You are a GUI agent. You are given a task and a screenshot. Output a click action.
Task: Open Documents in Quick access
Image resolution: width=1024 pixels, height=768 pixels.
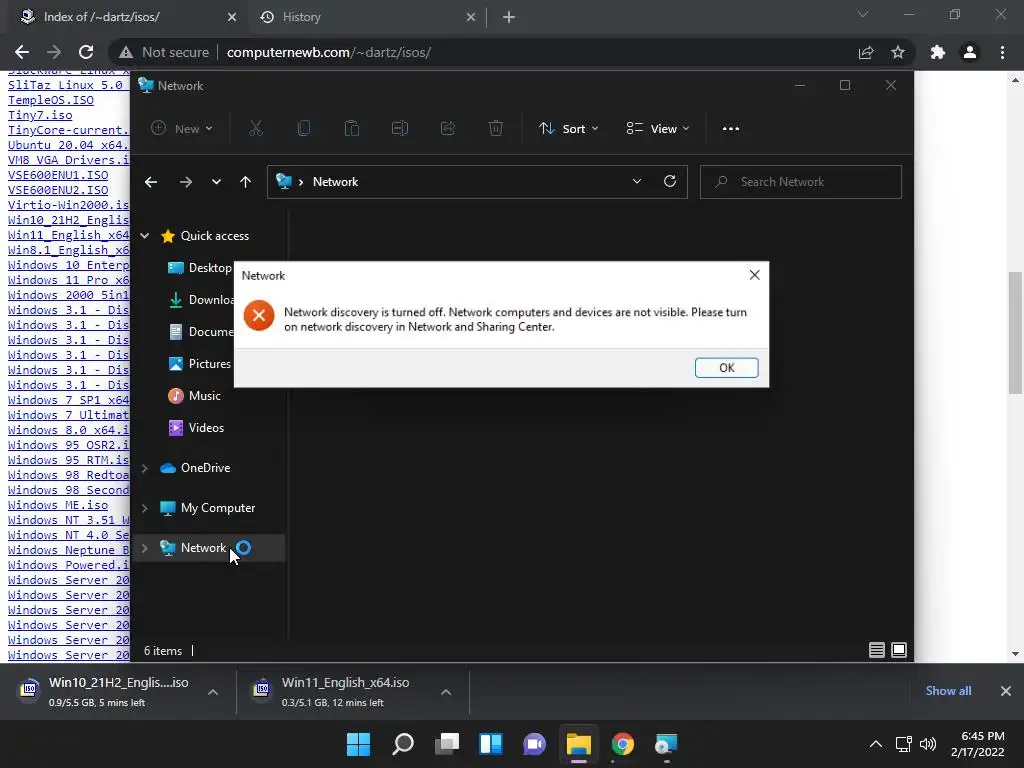(200, 332)
